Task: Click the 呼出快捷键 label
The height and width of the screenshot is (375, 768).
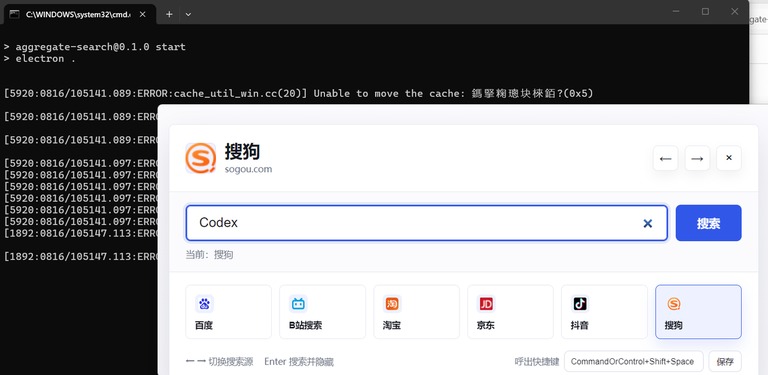Action: pyautogui.click(x=537, y=362)
